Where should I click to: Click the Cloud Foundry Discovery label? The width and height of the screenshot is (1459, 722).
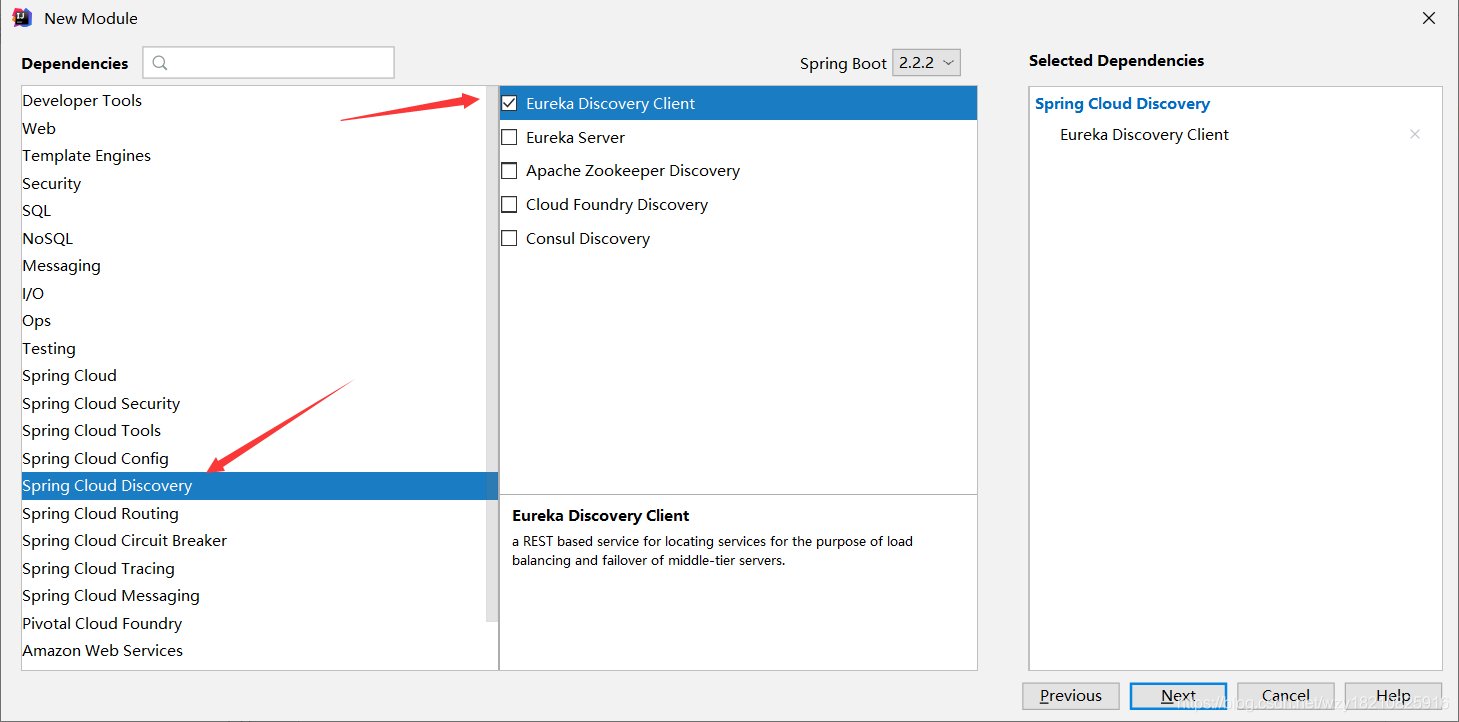click(x=617, y=204)
